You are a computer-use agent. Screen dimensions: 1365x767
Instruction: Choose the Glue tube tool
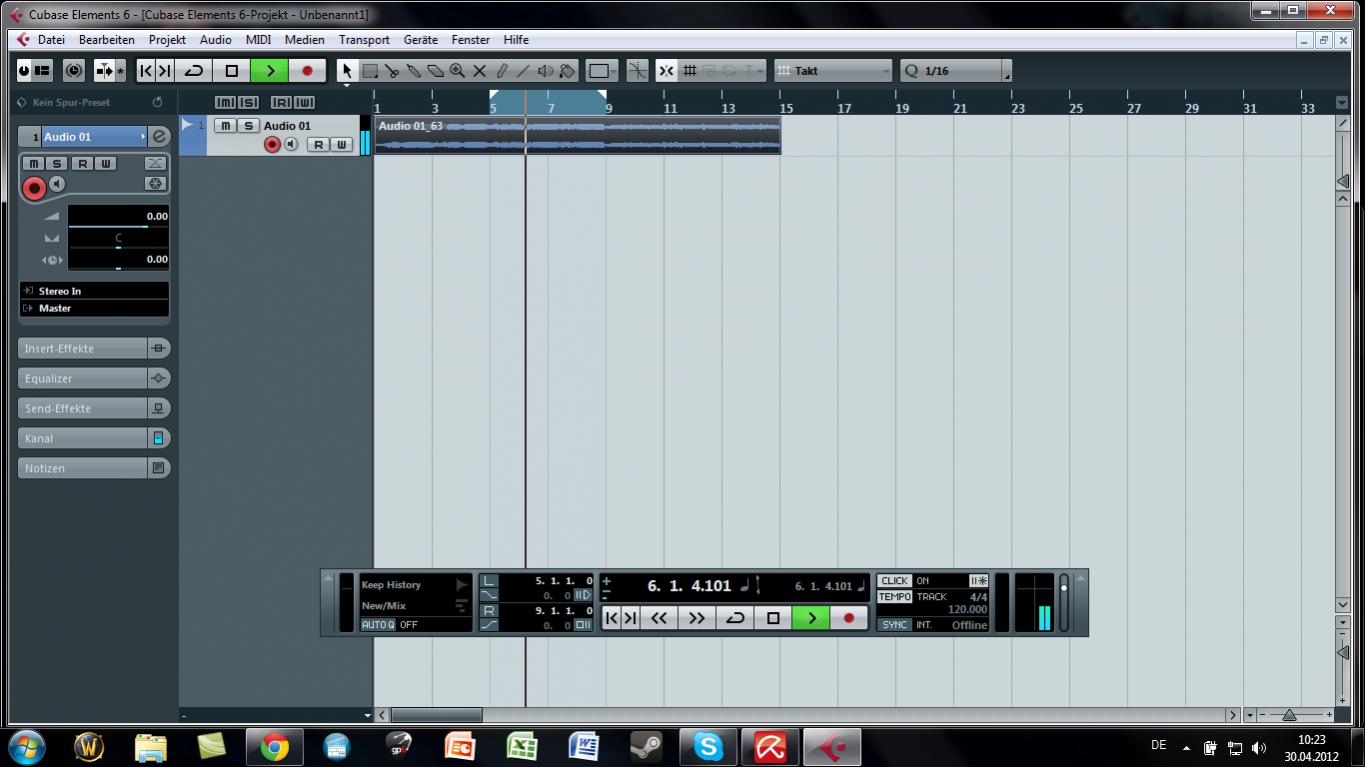point(413,71)
